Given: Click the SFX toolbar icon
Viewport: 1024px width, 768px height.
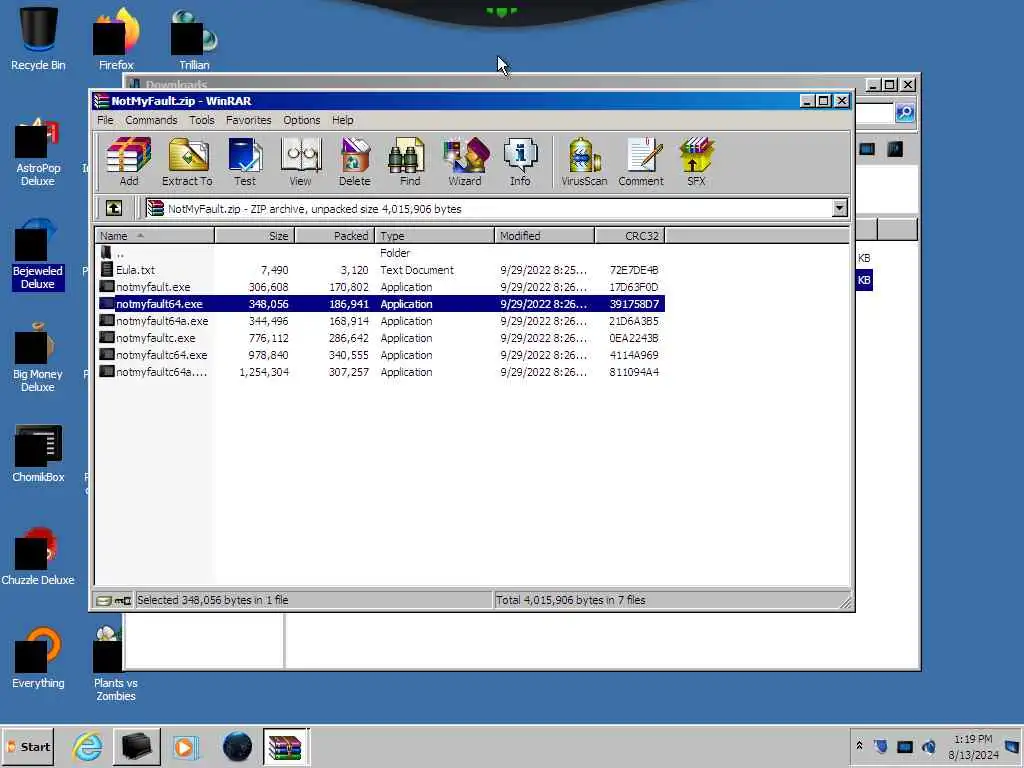Looking at the screenshot, I should (696, 162).
